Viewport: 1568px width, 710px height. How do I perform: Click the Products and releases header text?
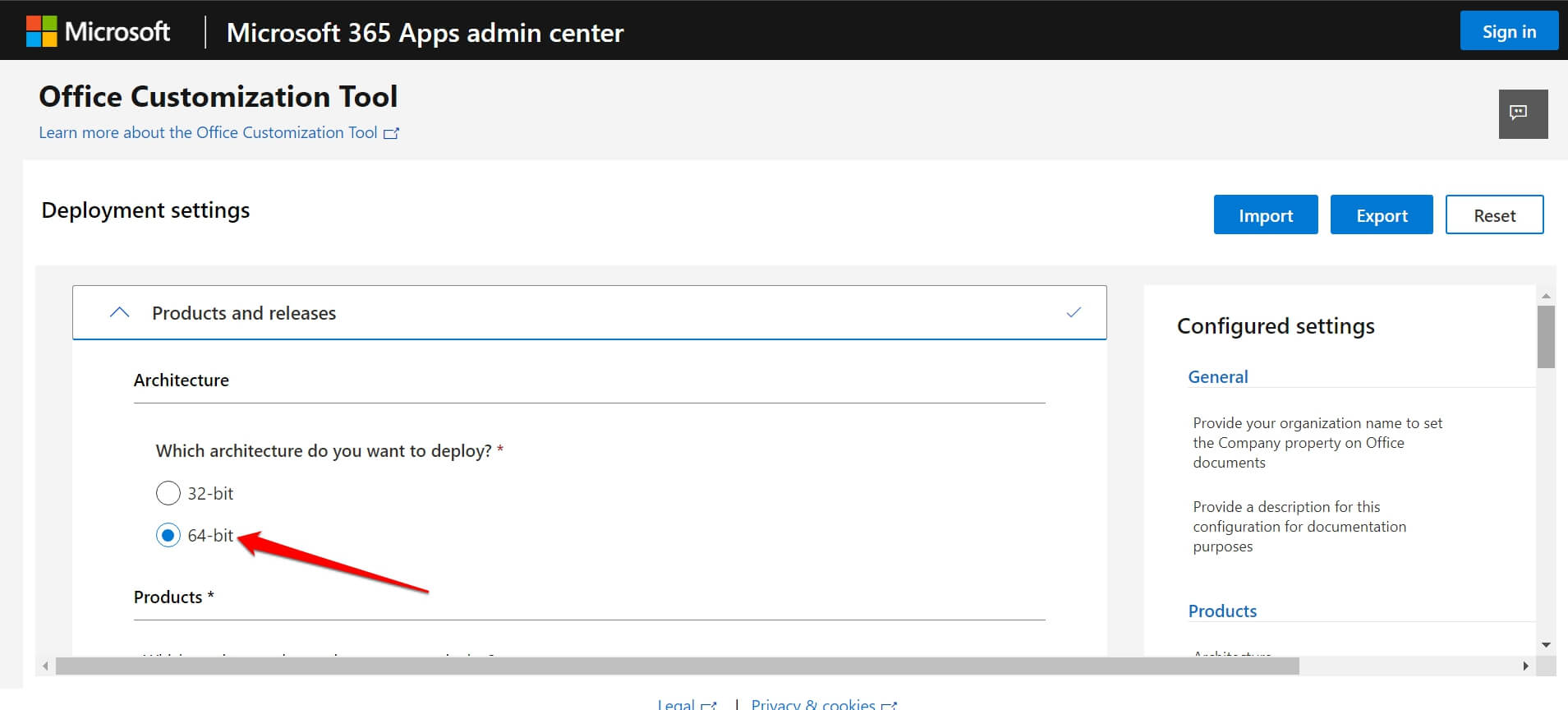point(244,313)
